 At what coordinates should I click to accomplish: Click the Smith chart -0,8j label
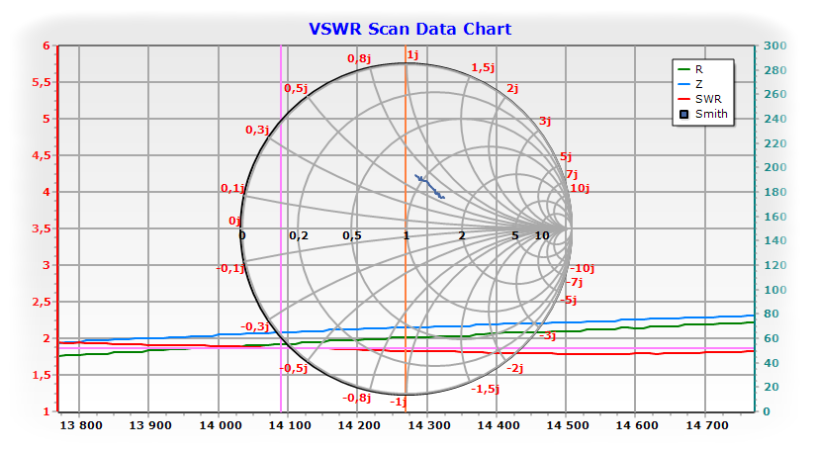(x=356, y=398)
